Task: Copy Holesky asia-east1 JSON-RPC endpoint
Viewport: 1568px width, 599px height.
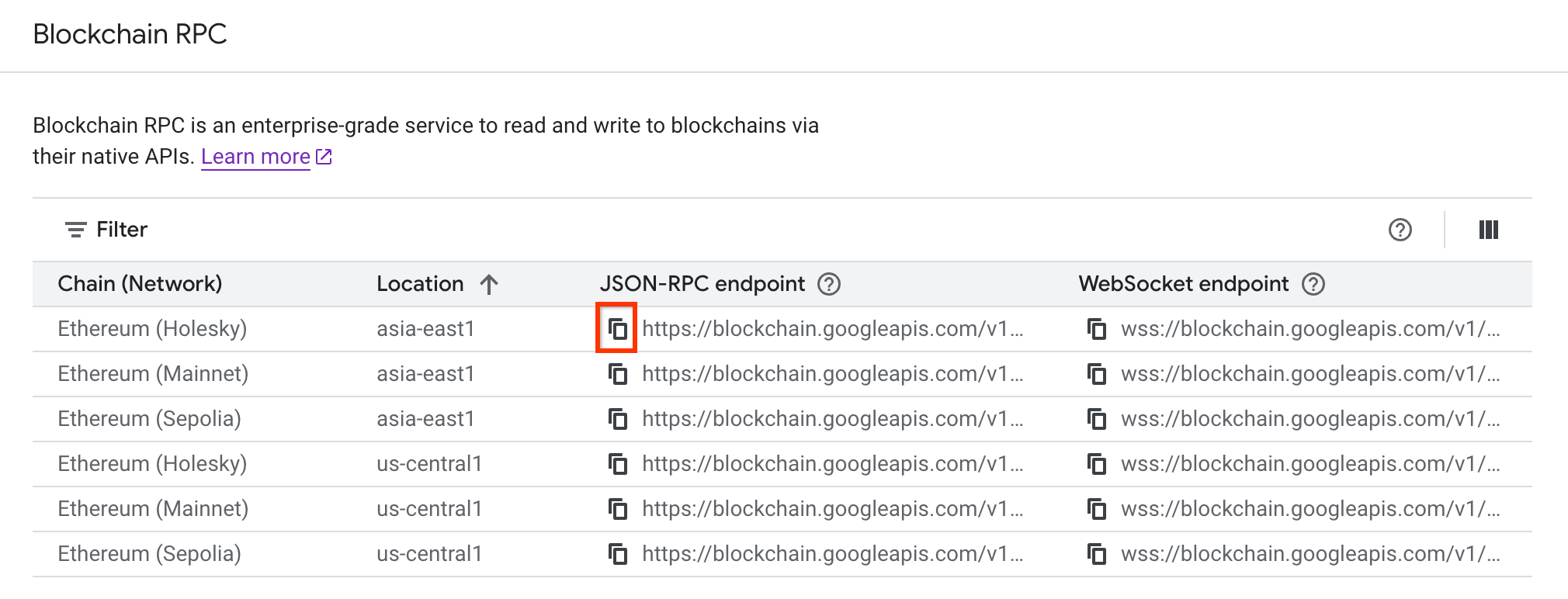Action: click(617, 329)
